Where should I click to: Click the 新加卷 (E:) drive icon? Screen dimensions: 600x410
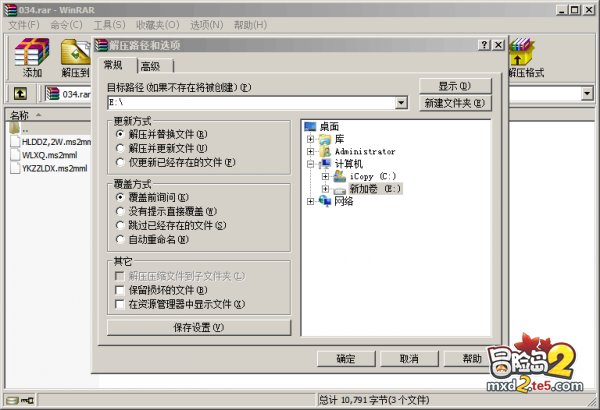tap(339, 189)
